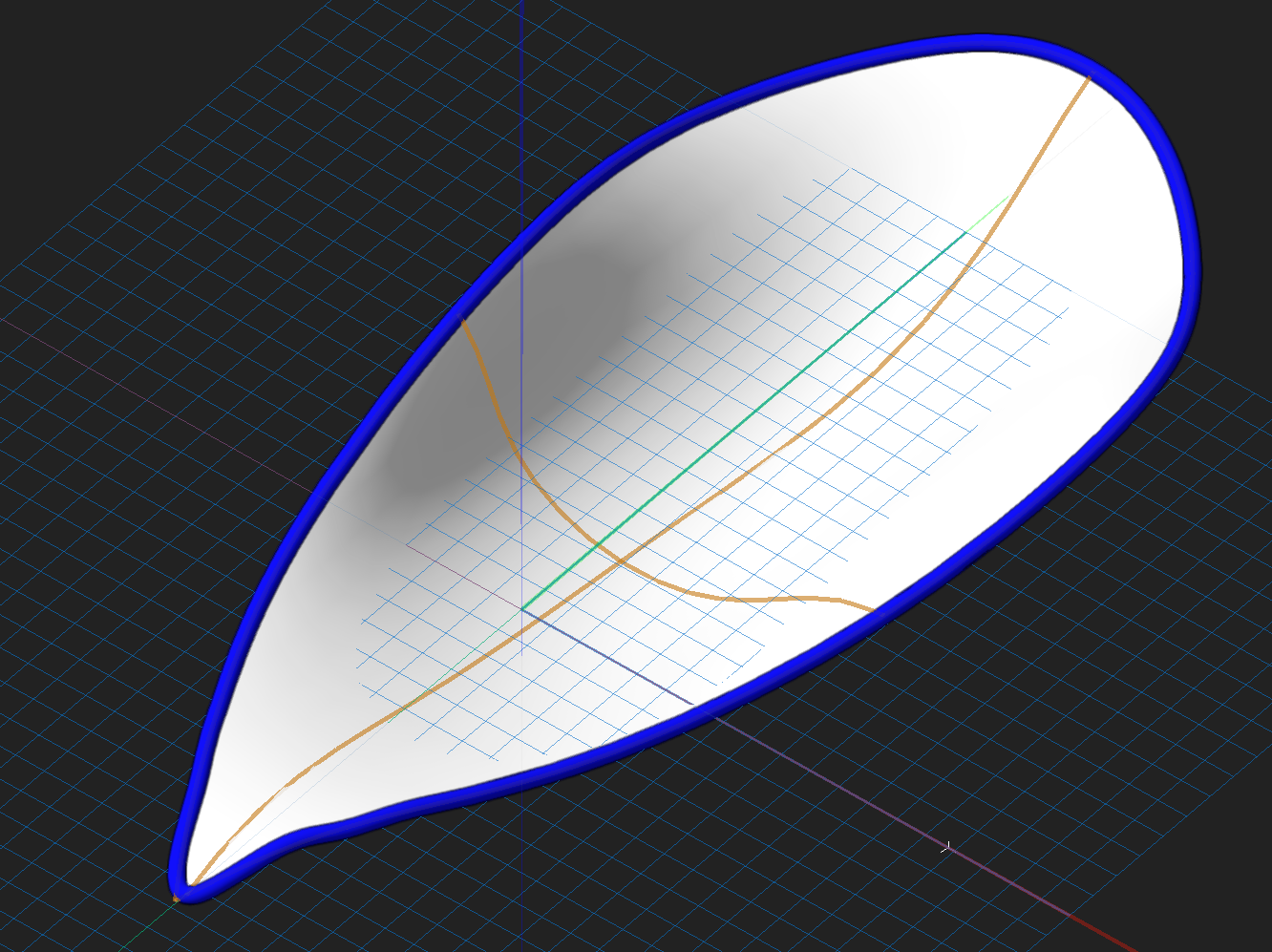Pick the top-right endpoint of the long orange curve
The height and width of the screenshot is (952, 1272).
(x=1089, y=76)
